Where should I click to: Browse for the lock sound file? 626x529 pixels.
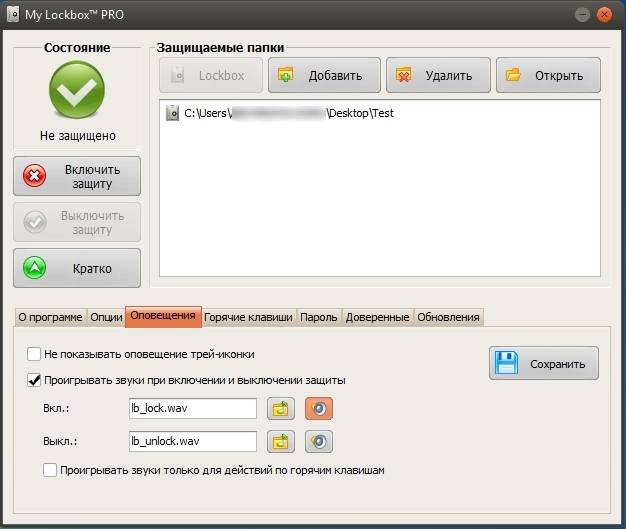281,408
